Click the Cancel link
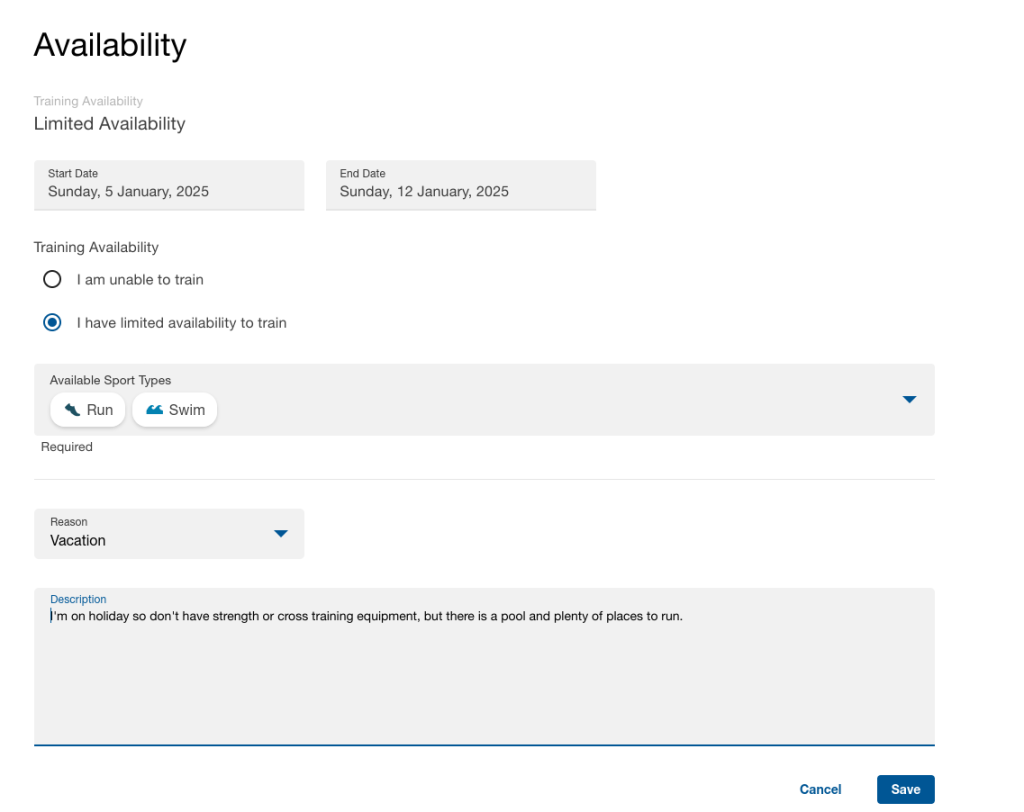This screenshot has height=812, width=1024. (x=820, y=789)
